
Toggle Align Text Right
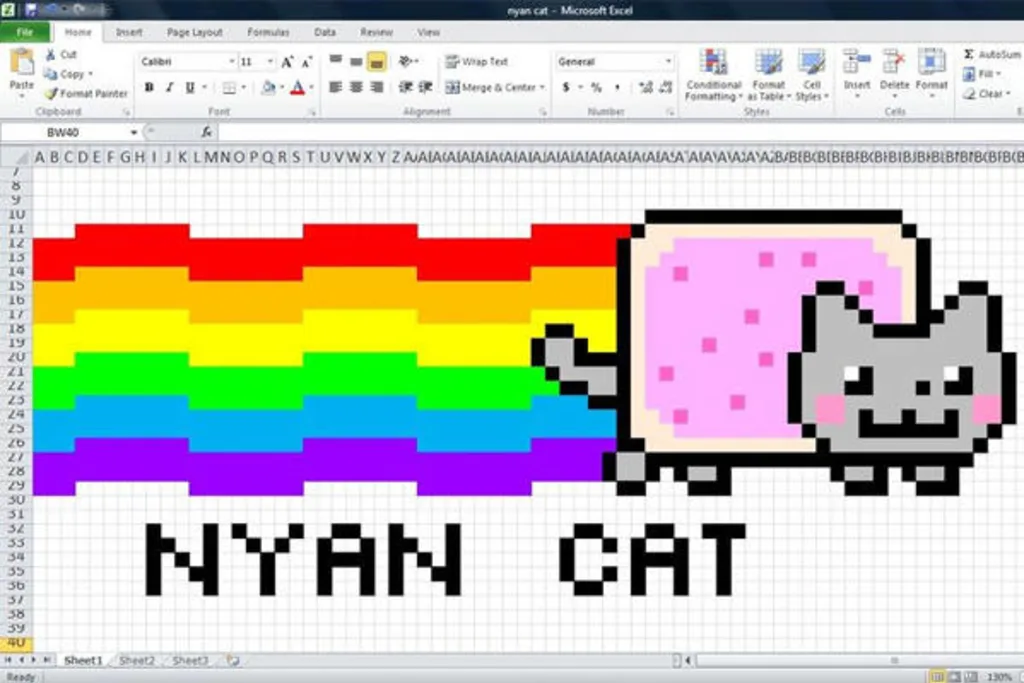click(376, 87)
